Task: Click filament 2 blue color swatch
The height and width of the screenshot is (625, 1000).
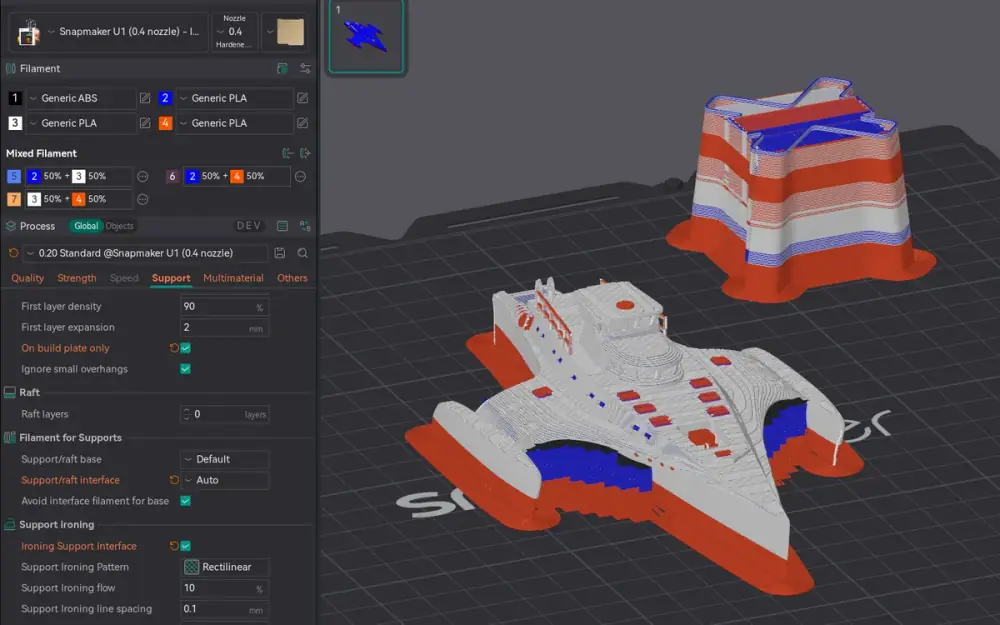Action: [165, 98]
